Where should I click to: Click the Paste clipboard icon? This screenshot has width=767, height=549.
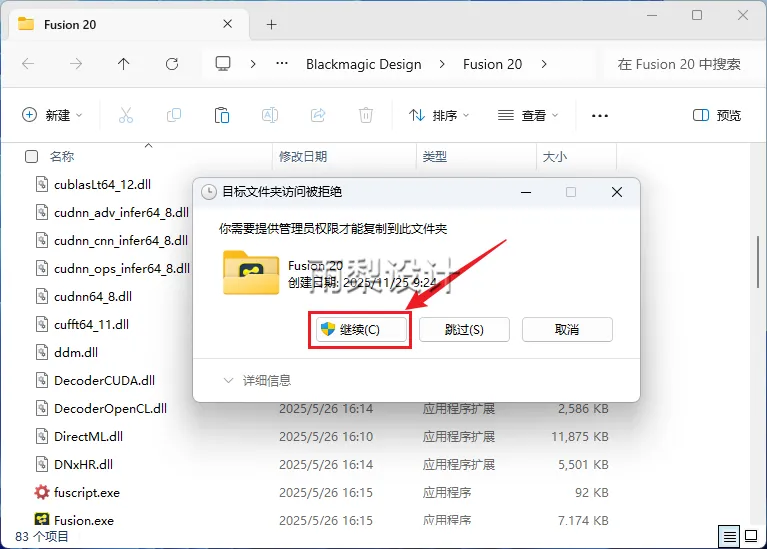coord(222,115)
